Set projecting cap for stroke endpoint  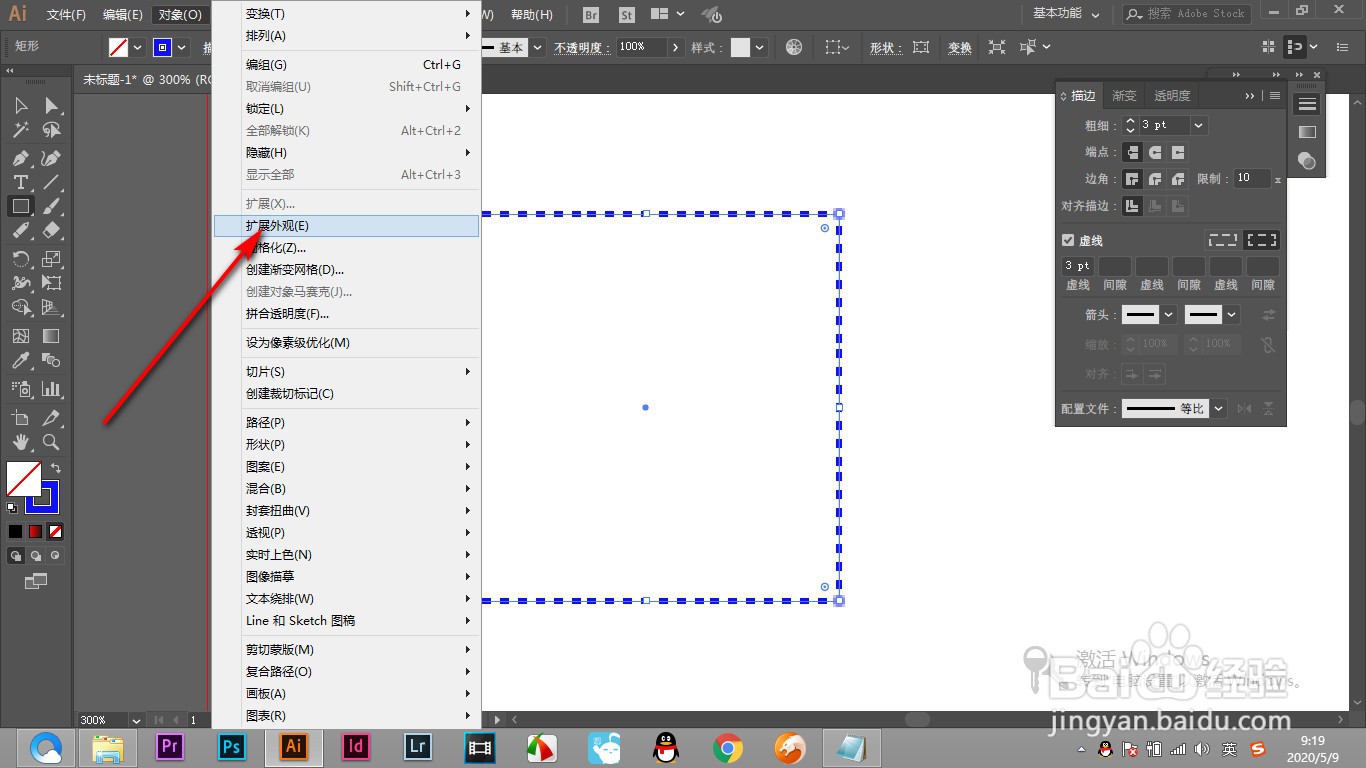[1178, 152]
